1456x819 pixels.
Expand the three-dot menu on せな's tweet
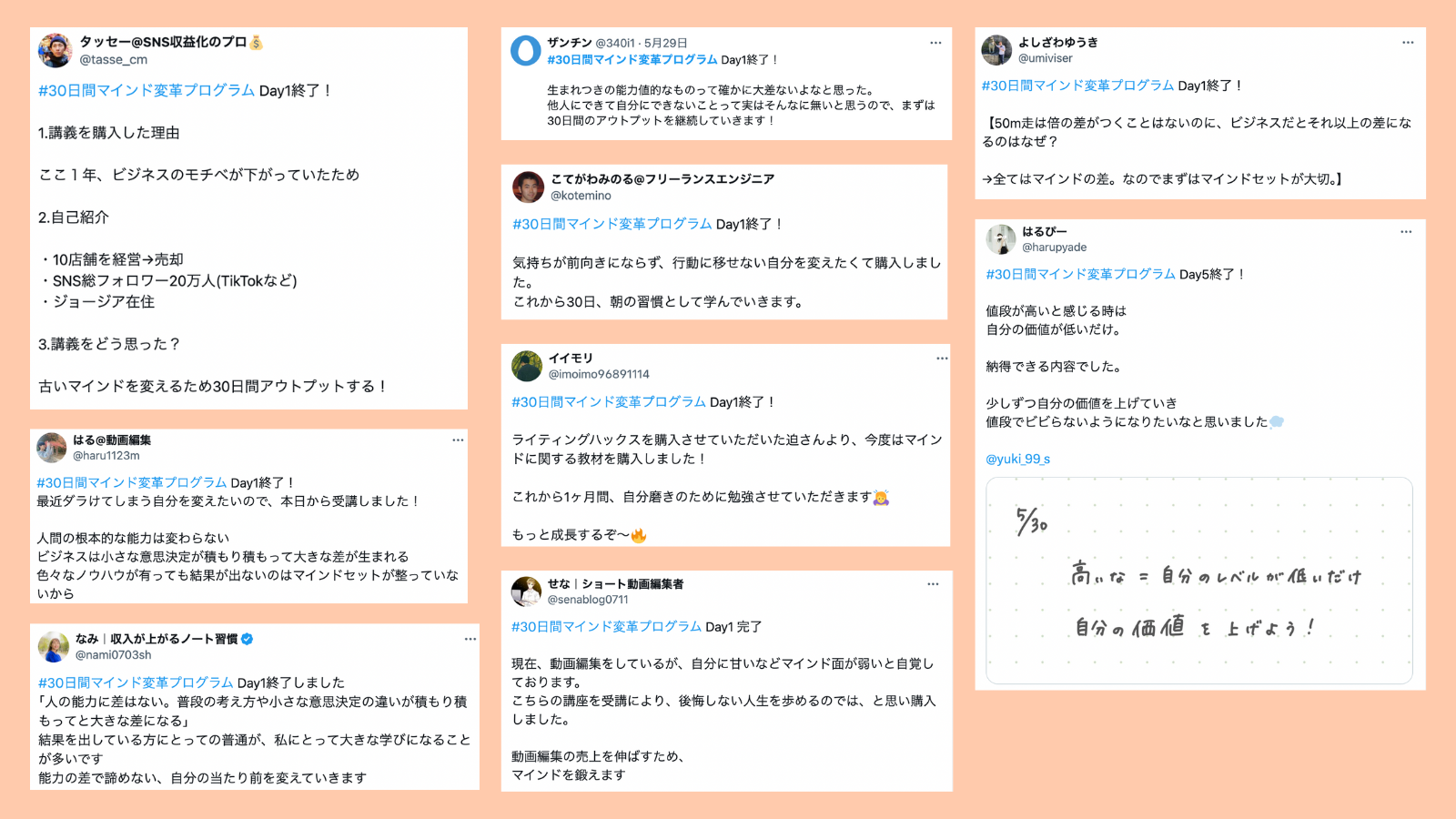[x=933, y=584]
